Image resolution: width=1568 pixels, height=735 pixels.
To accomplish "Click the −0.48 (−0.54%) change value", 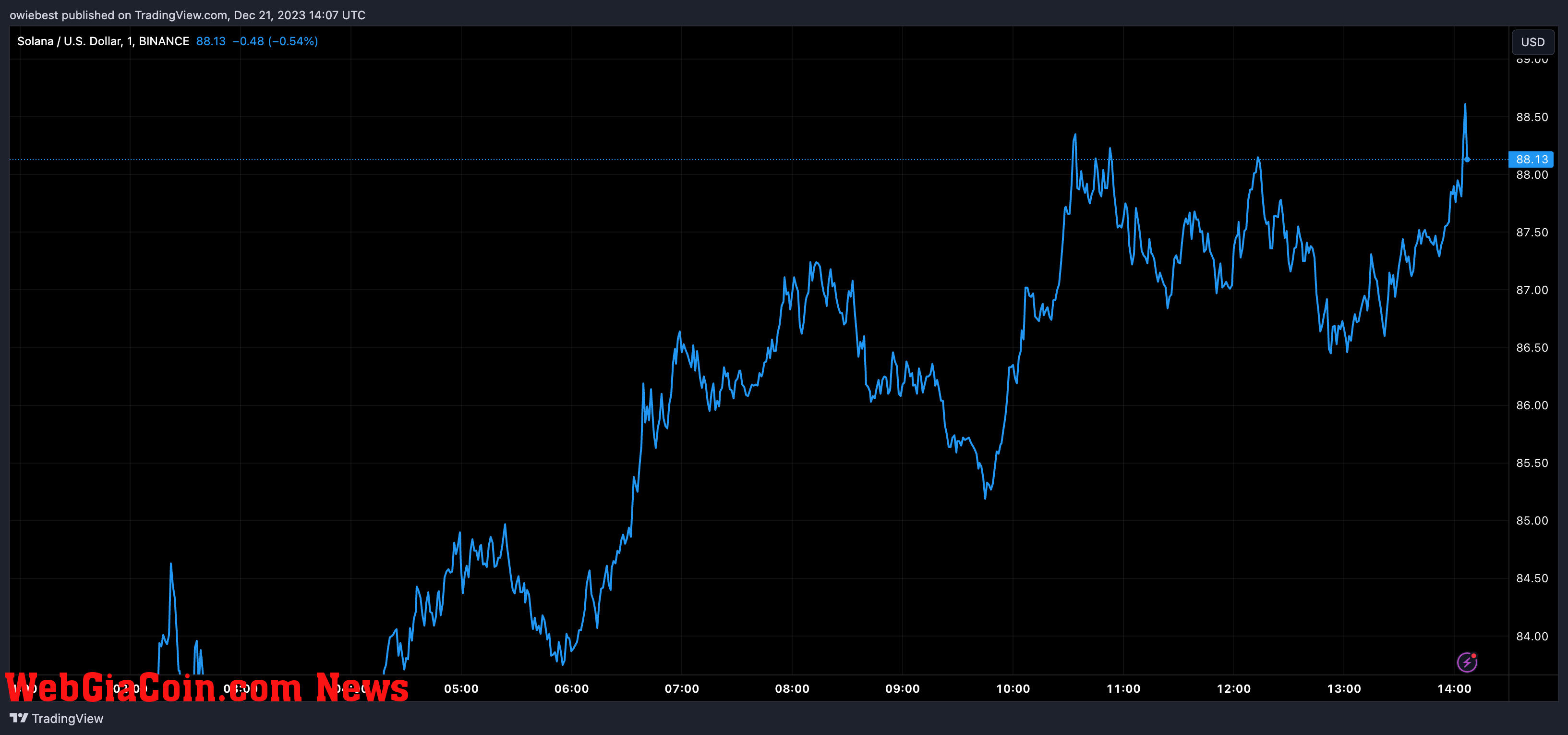I will pyautogui.click(x=275, y=41).
